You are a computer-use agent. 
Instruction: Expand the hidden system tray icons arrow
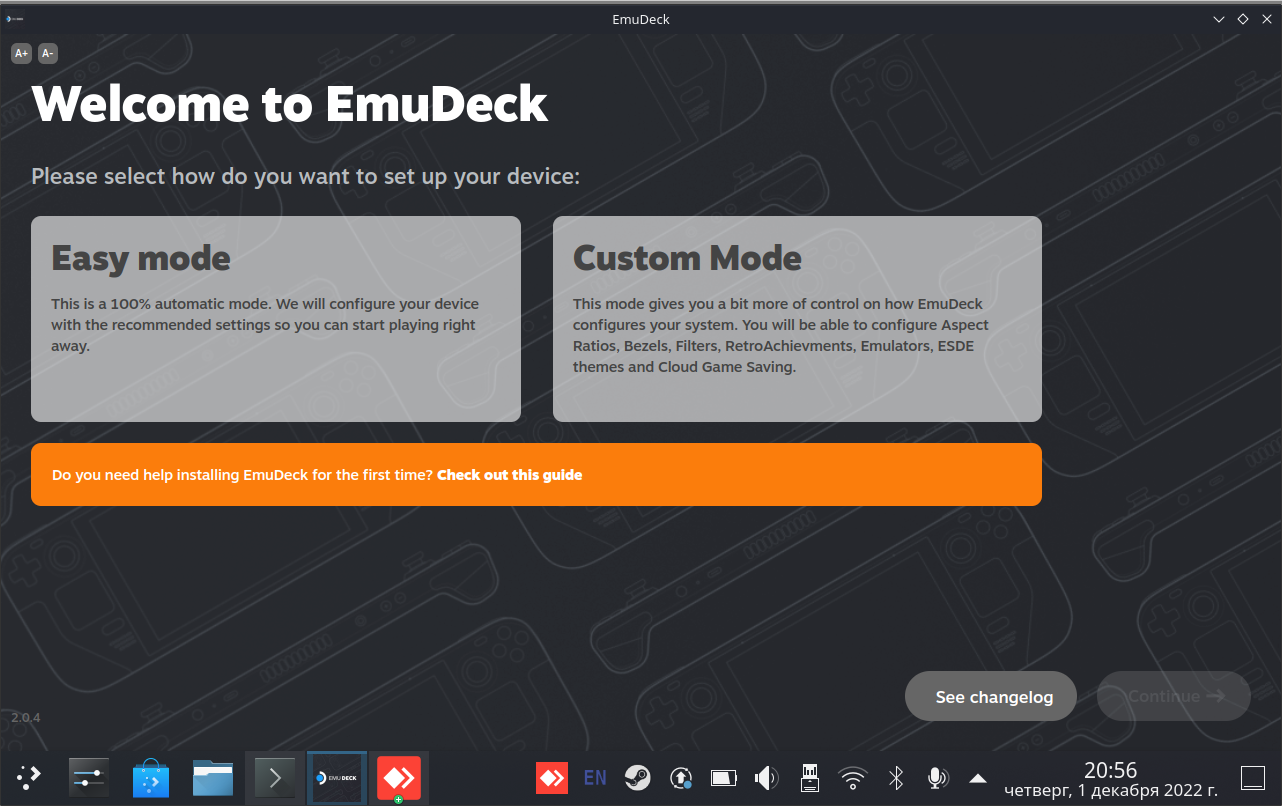point(978,778)
